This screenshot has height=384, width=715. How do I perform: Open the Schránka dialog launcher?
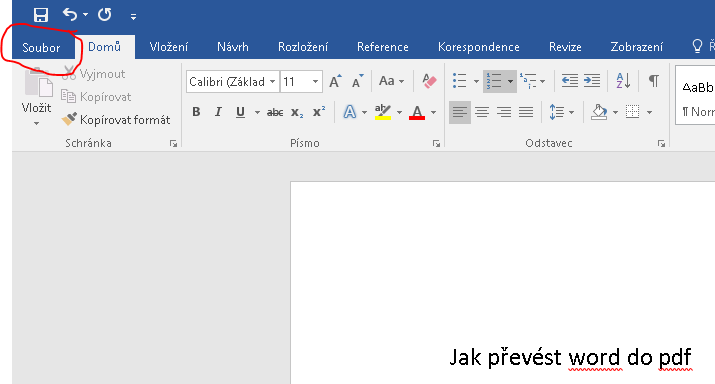[173, 144]
